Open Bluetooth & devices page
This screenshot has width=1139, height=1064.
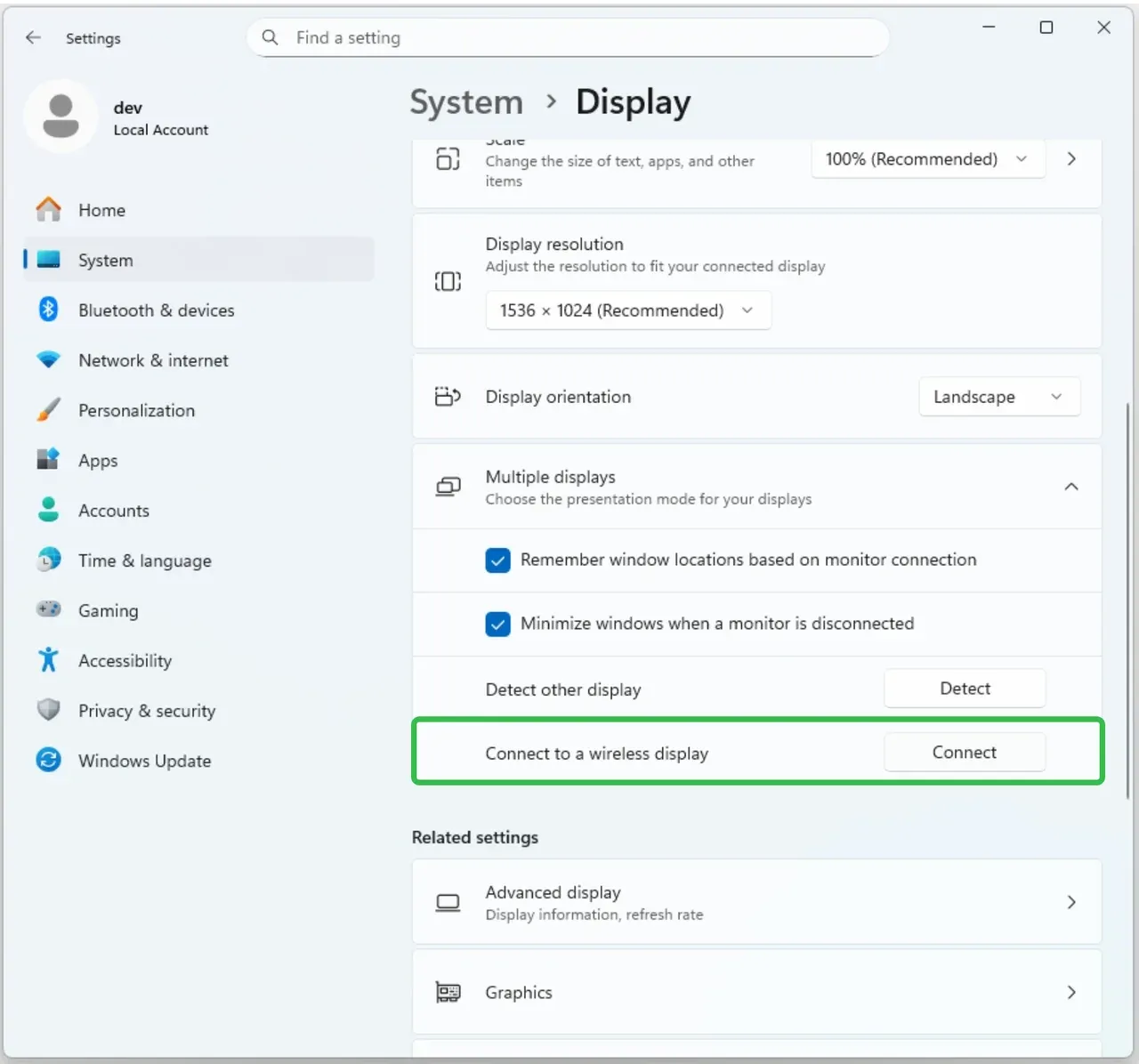pyautogui.click(x=199, y=310)
